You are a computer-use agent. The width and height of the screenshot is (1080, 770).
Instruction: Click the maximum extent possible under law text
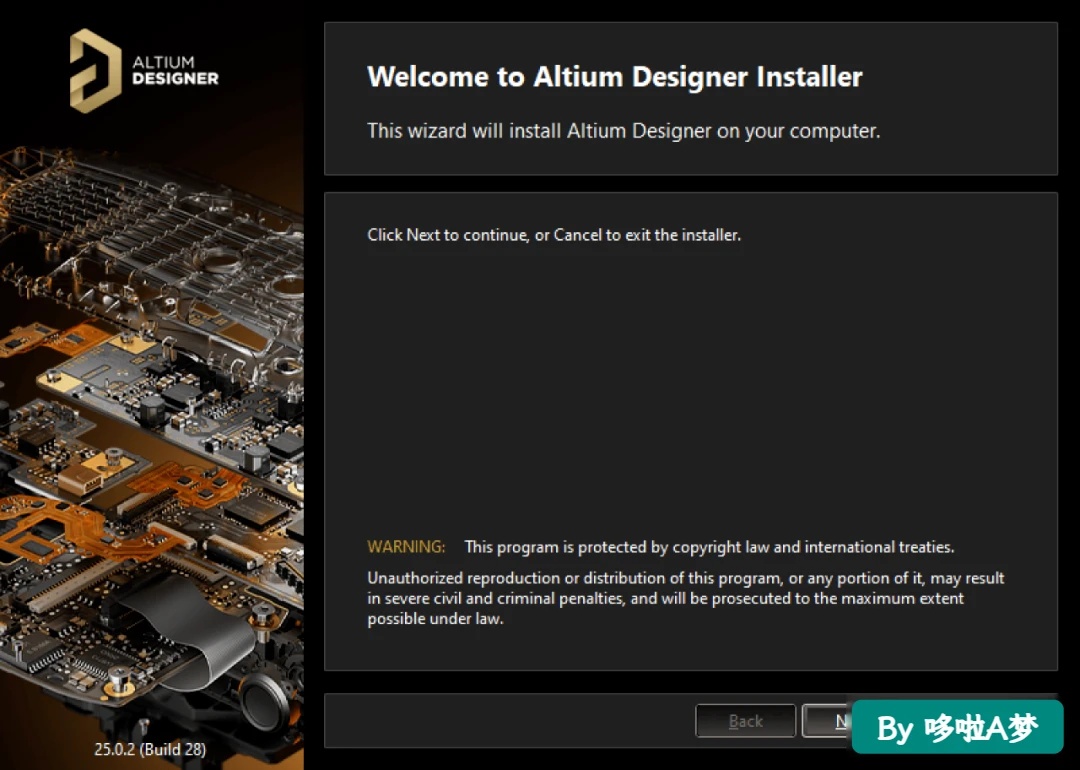coord(665,608)
